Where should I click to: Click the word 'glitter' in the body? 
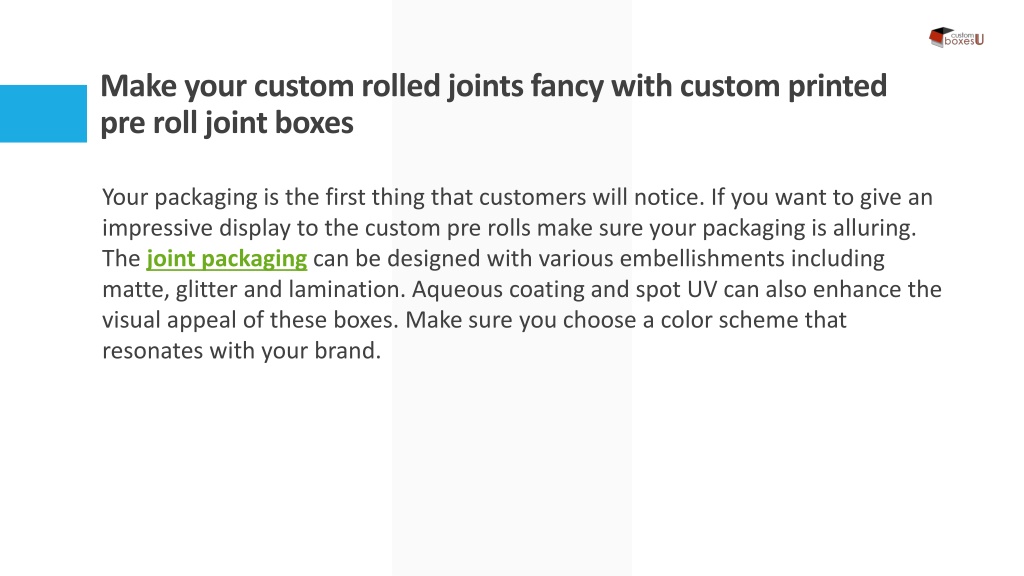pyautogui.click(x=206, y=289)
